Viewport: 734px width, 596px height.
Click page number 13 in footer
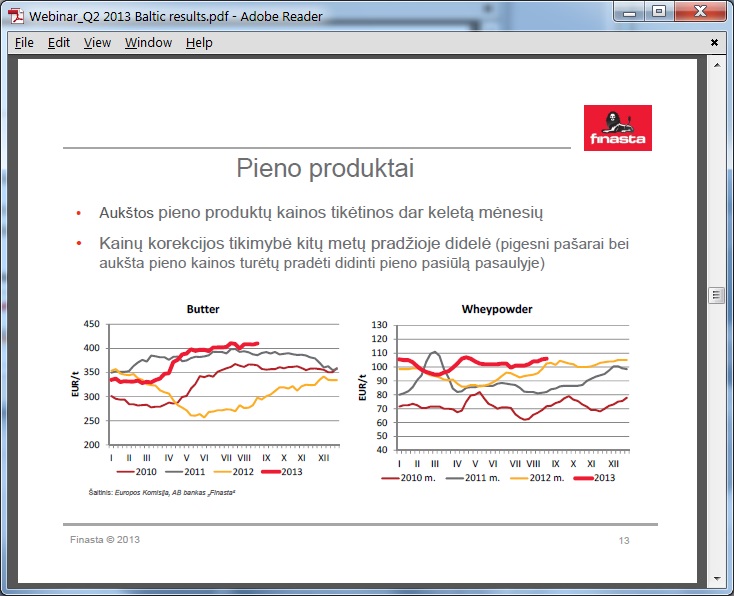click(624, 541)
